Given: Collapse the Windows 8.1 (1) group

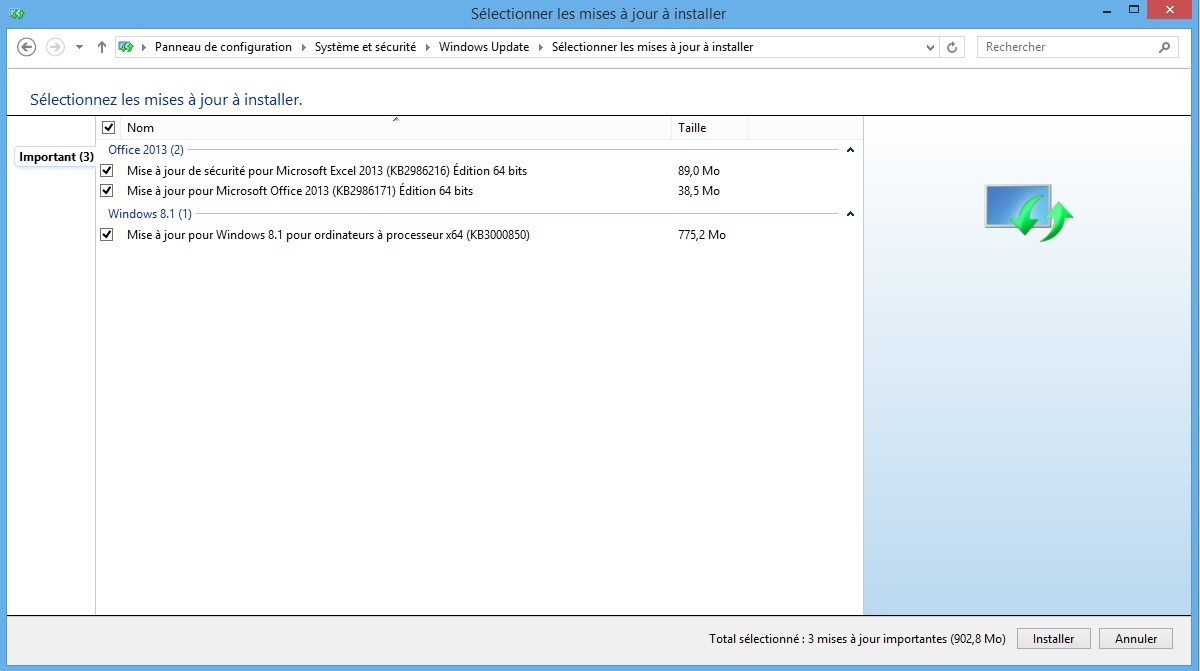Looking at the screenshot, I should (850, 214).
